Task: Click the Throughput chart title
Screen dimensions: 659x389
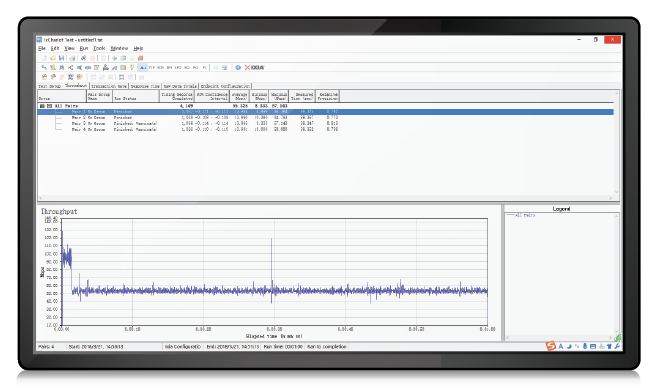Action: click(59, 211)
